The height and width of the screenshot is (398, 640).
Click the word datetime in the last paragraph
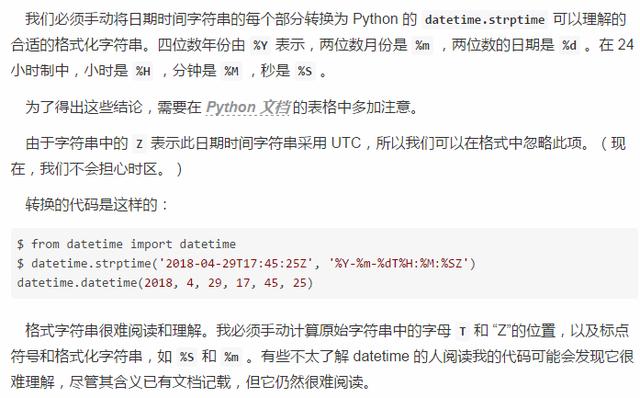click(381, 356)
